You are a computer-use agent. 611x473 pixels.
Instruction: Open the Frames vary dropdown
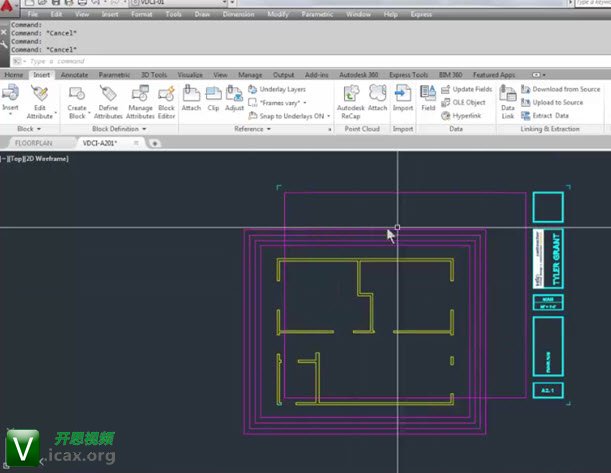click(283, 102)
